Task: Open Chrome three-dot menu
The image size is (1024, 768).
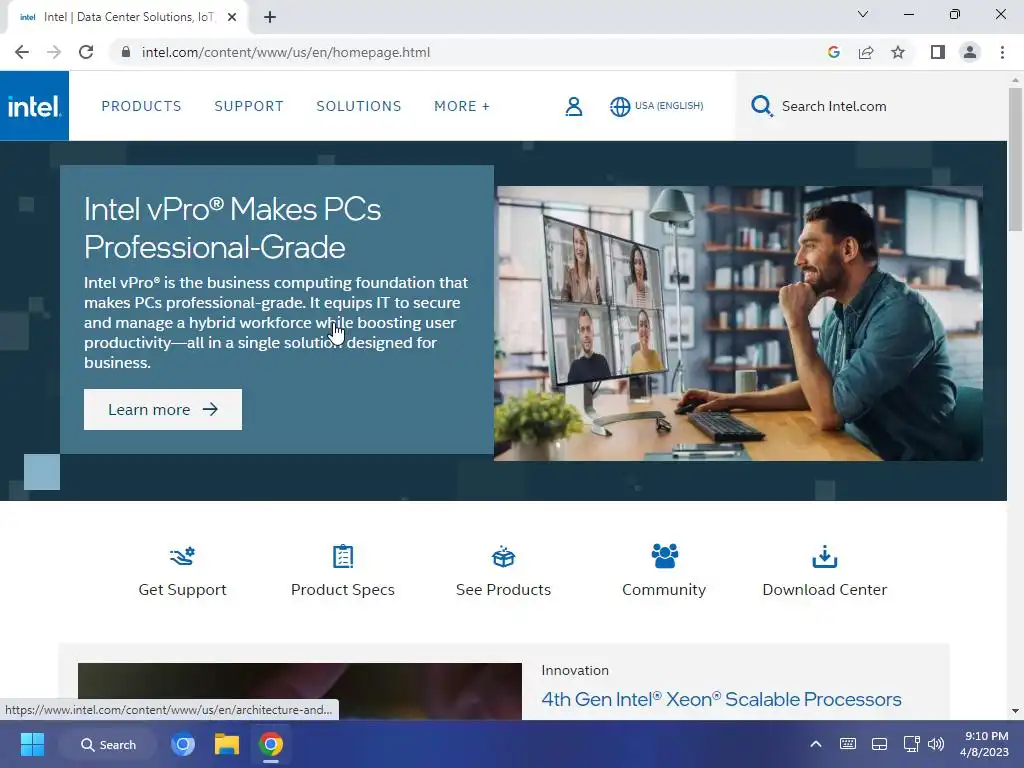Action: [x=1002, y=52]
